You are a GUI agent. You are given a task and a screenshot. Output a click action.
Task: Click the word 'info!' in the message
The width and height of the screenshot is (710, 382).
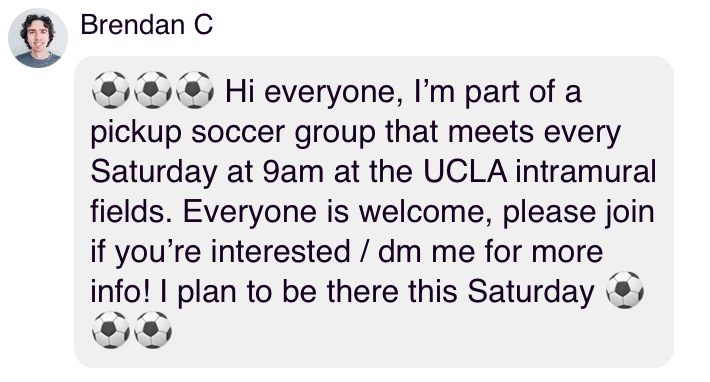pyautogui.click(x=120, y=291)
